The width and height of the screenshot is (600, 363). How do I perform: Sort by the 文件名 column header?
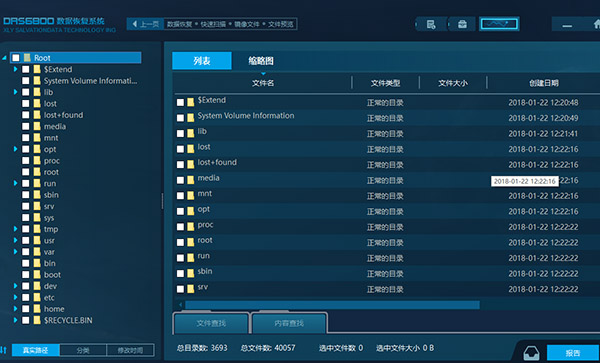[263, 83]
